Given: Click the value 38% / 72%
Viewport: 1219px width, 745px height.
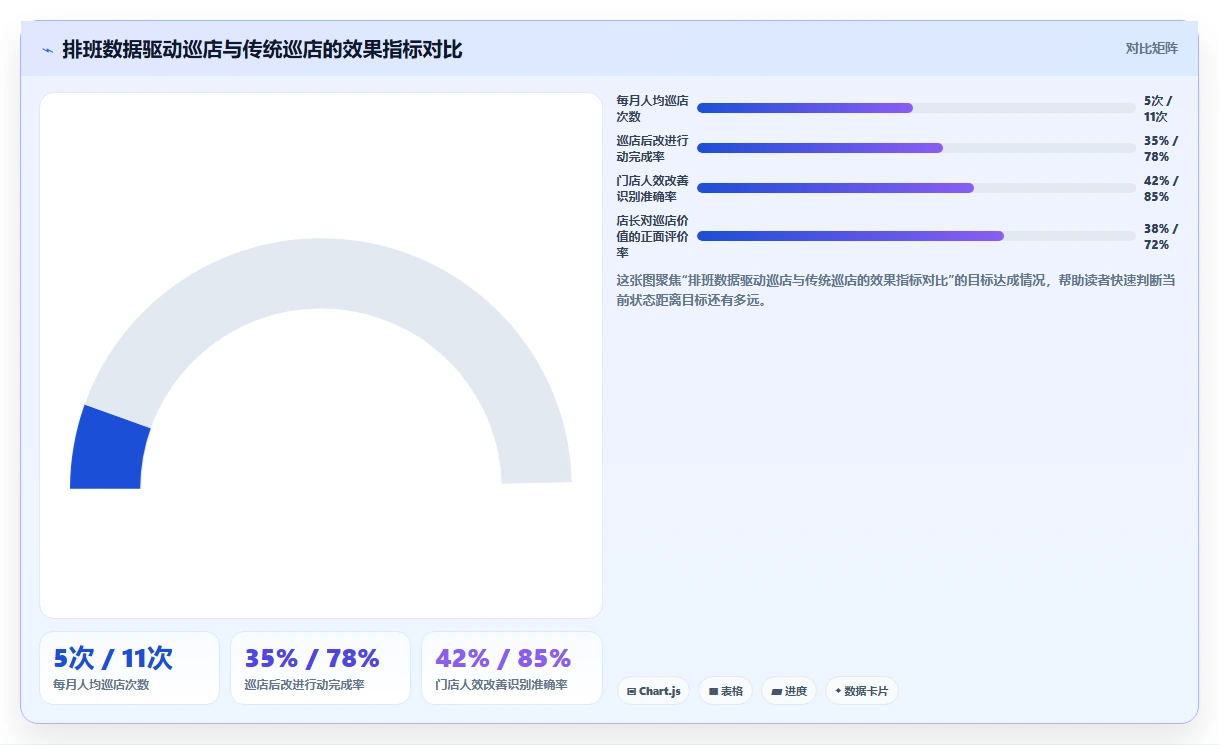Looking at the screenshot, I should (x=1161, y=236).
